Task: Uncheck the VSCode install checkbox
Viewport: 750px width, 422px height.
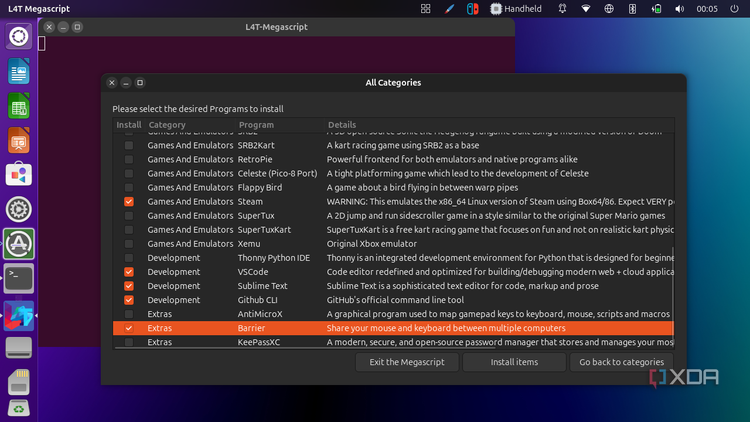Action: 129,272
